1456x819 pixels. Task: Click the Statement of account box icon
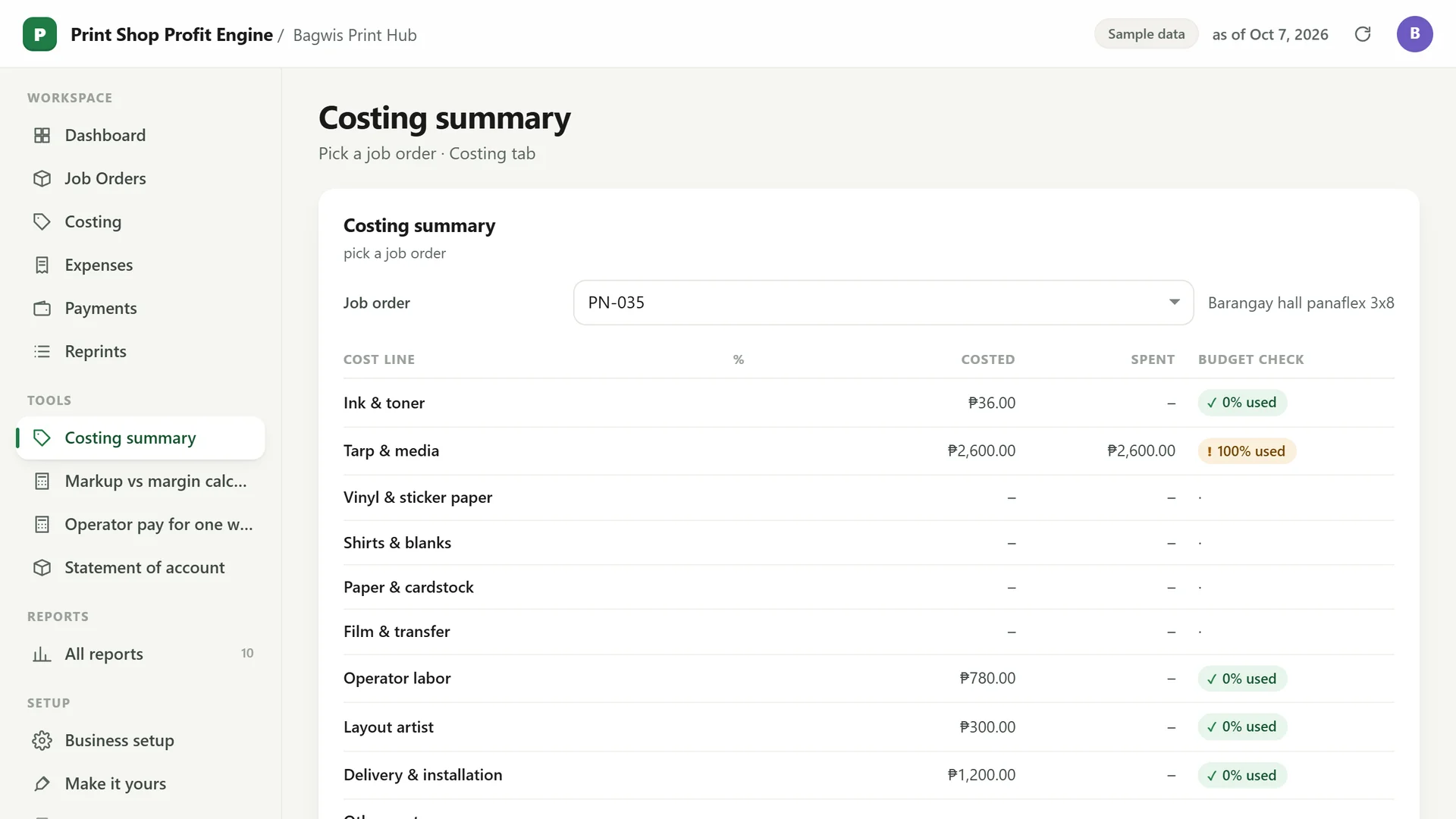(x=42, y=567)
